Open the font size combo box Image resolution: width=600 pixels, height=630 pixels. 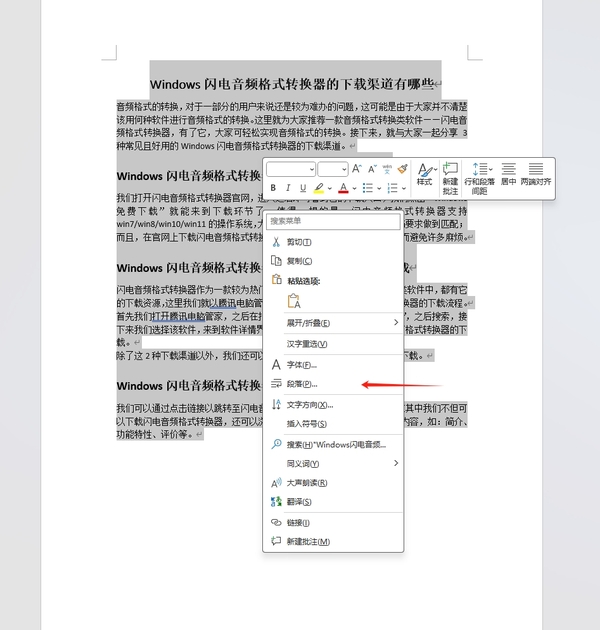pyautogui.click(x=332, y=169)
